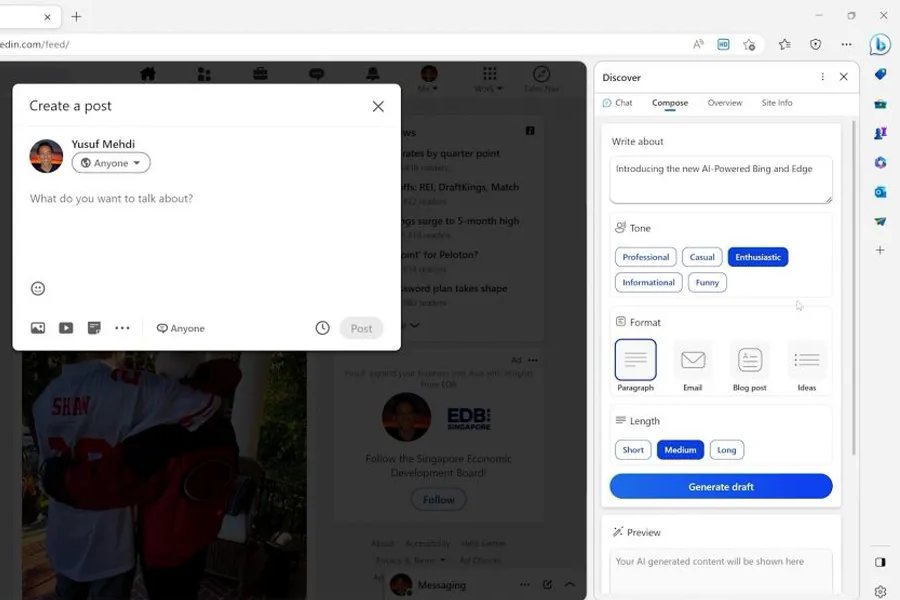Image resolution: width=900 pixels, height=600 pixels.
Task: Select the Professional tone
Action: coord(646,257)
